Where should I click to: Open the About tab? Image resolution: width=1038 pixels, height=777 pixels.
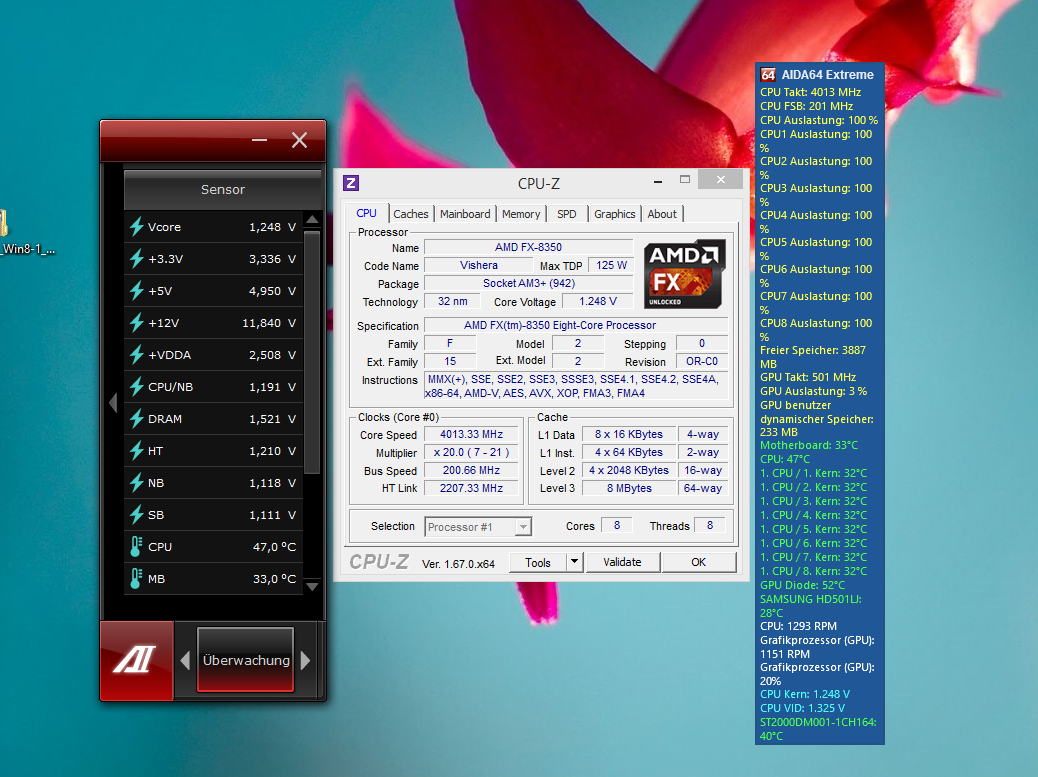click(662, 214)
